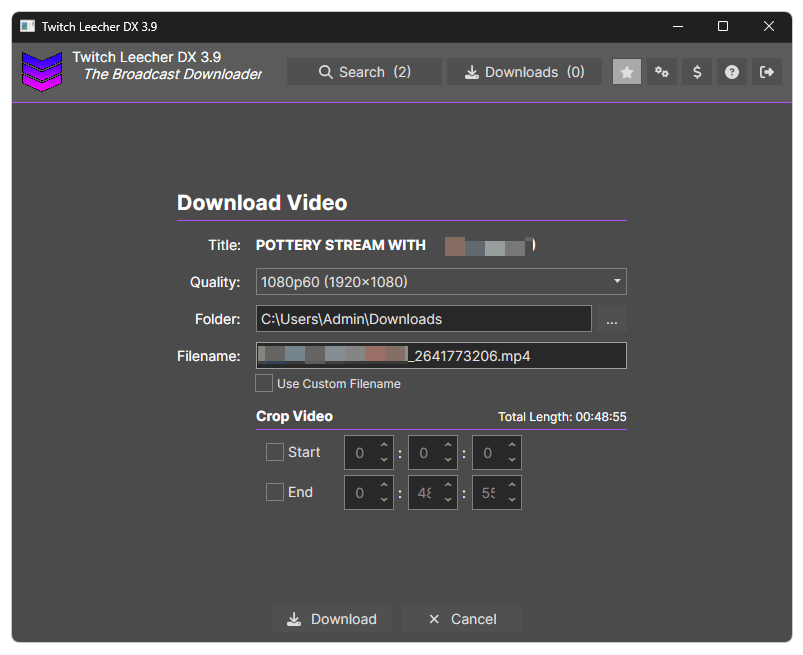Open help via the question mark icon

[731, 71]
